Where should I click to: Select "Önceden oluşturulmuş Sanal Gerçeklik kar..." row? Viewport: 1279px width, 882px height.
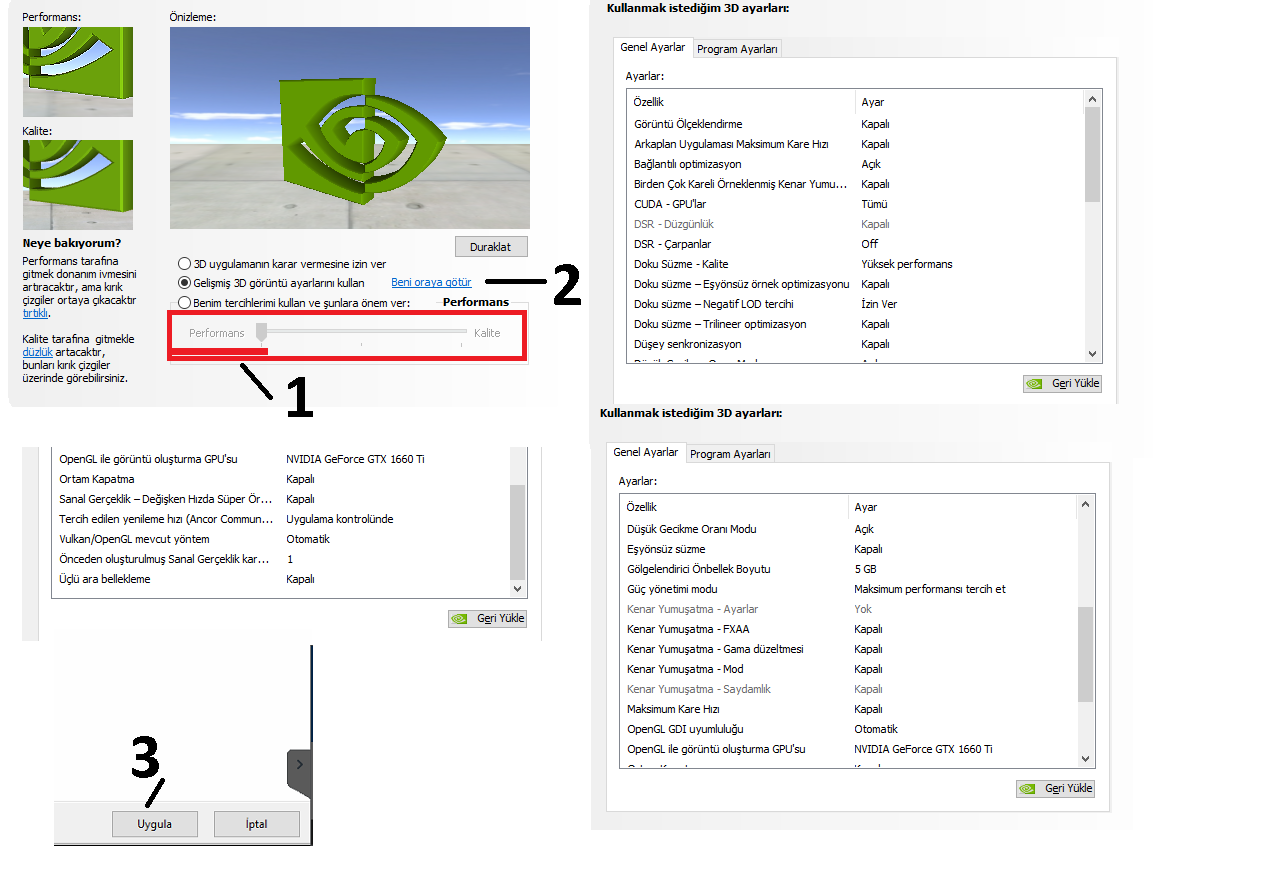point(280,559)
